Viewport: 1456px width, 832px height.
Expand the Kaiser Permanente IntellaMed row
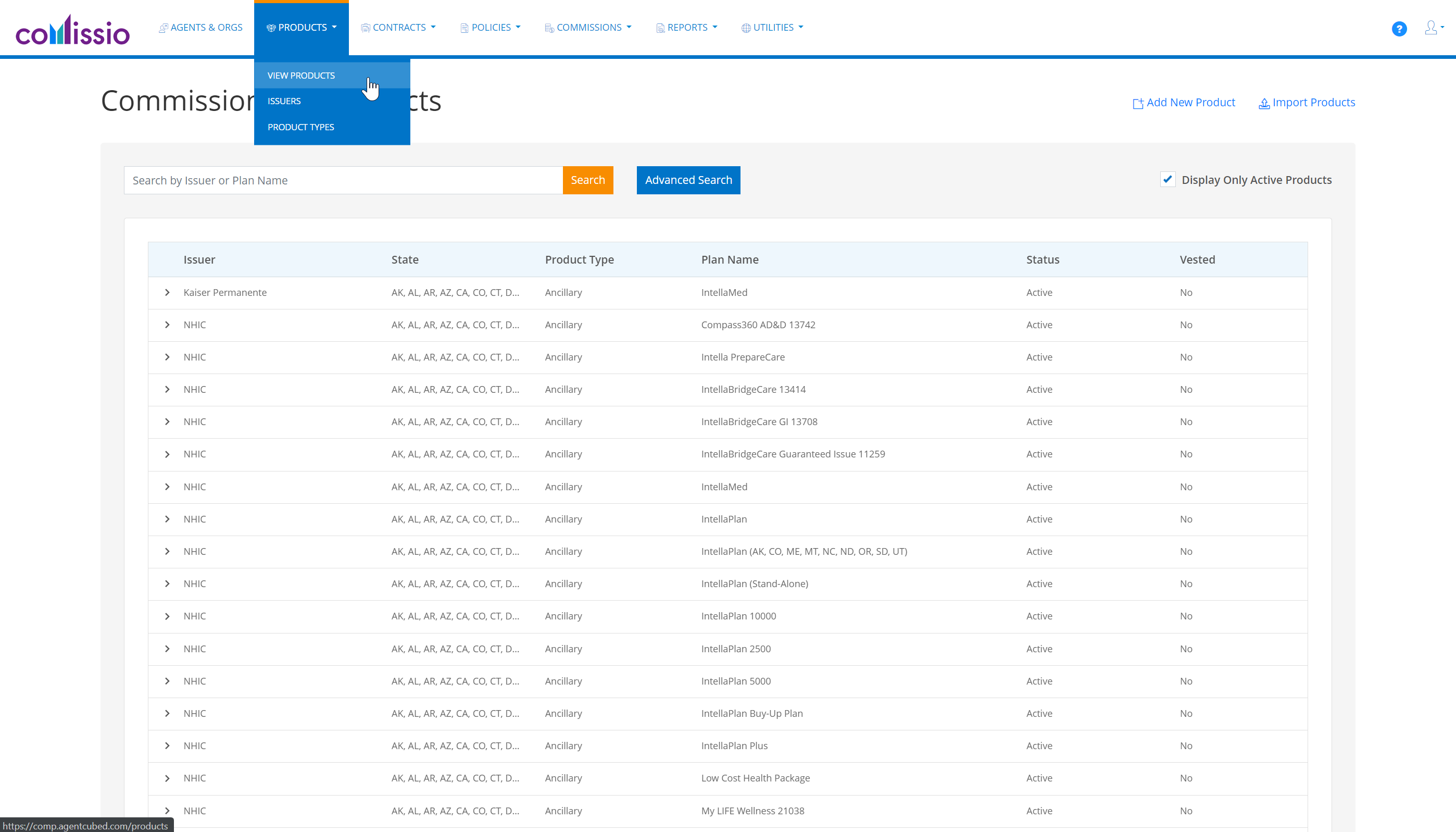point(167,293)
